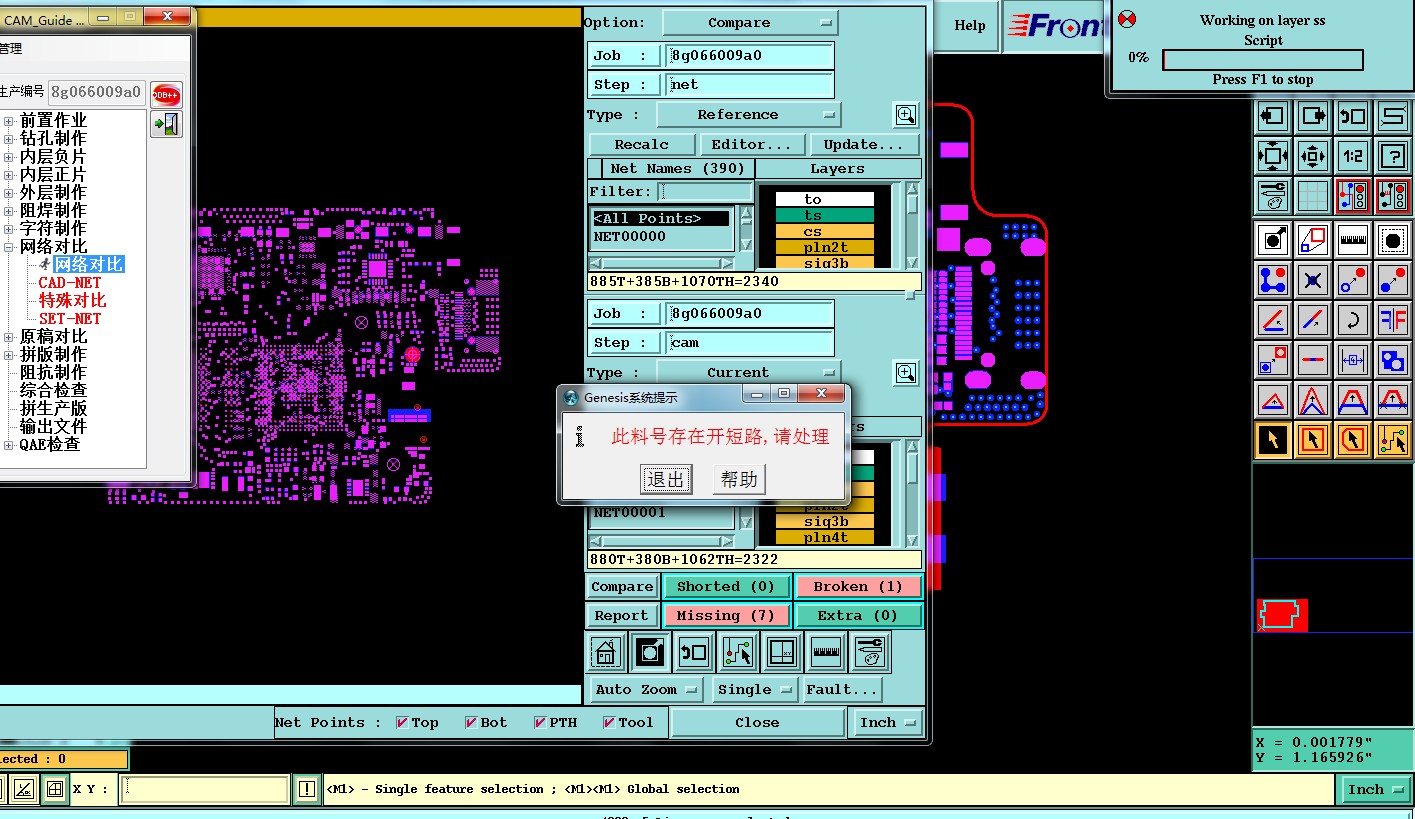Click the XY coordinate grid icon

[782, 653]
